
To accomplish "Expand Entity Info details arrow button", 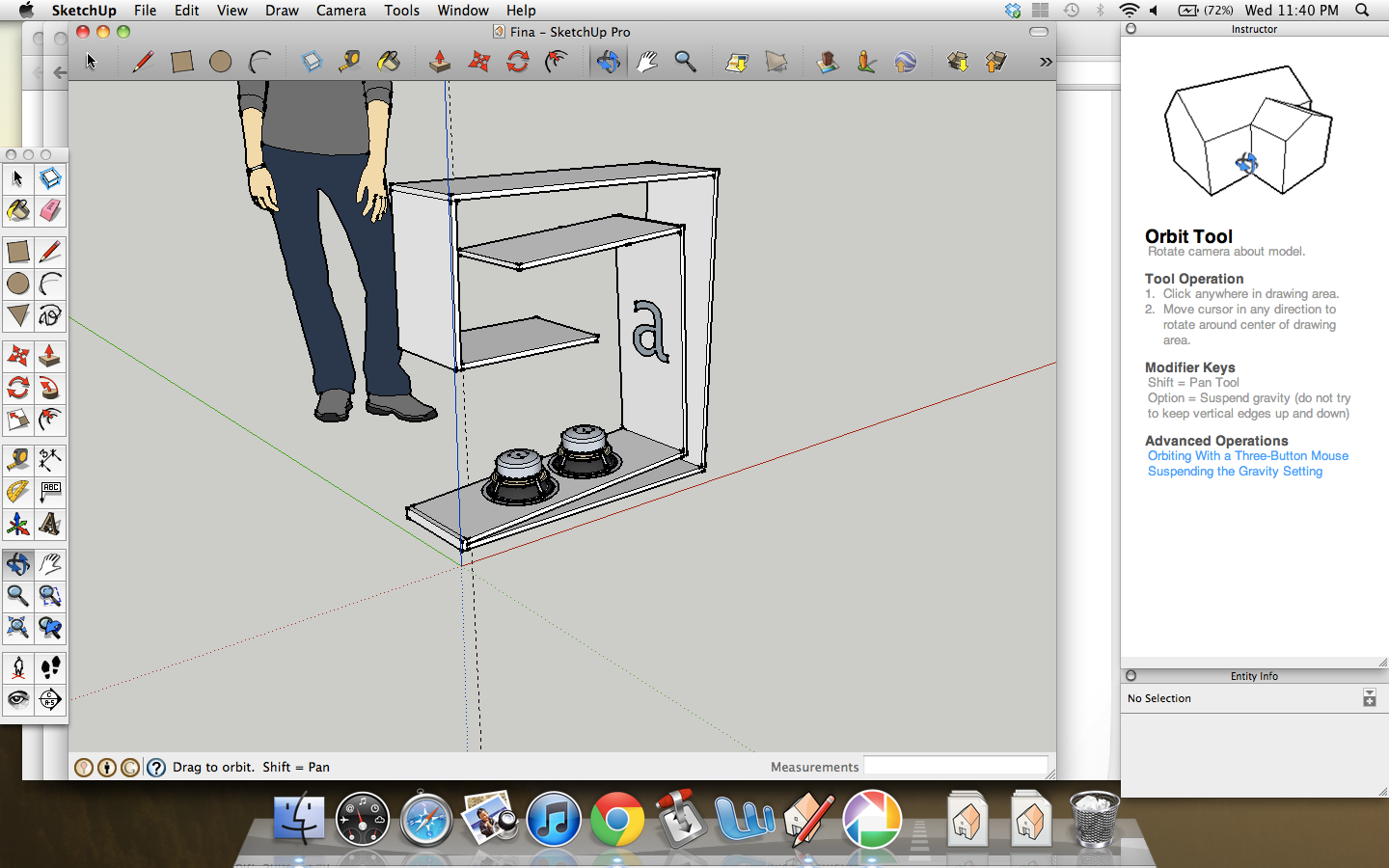I will (1369, 698).
